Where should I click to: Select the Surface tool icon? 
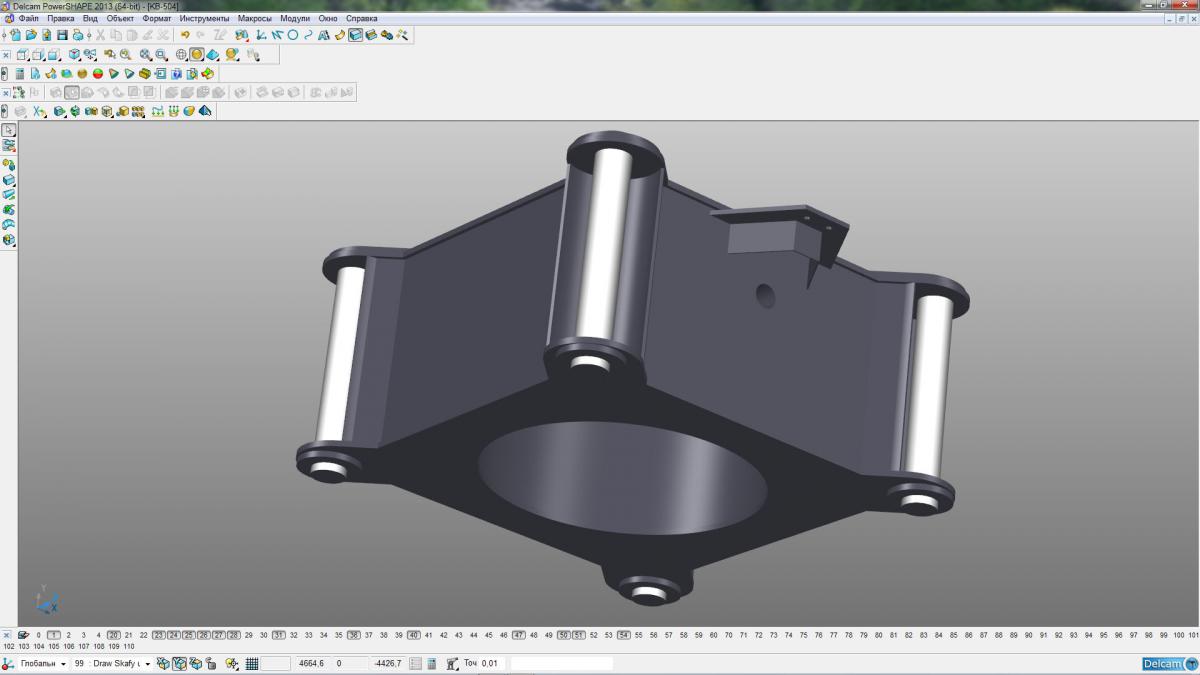pyautogui.click(x=340, y=35)
